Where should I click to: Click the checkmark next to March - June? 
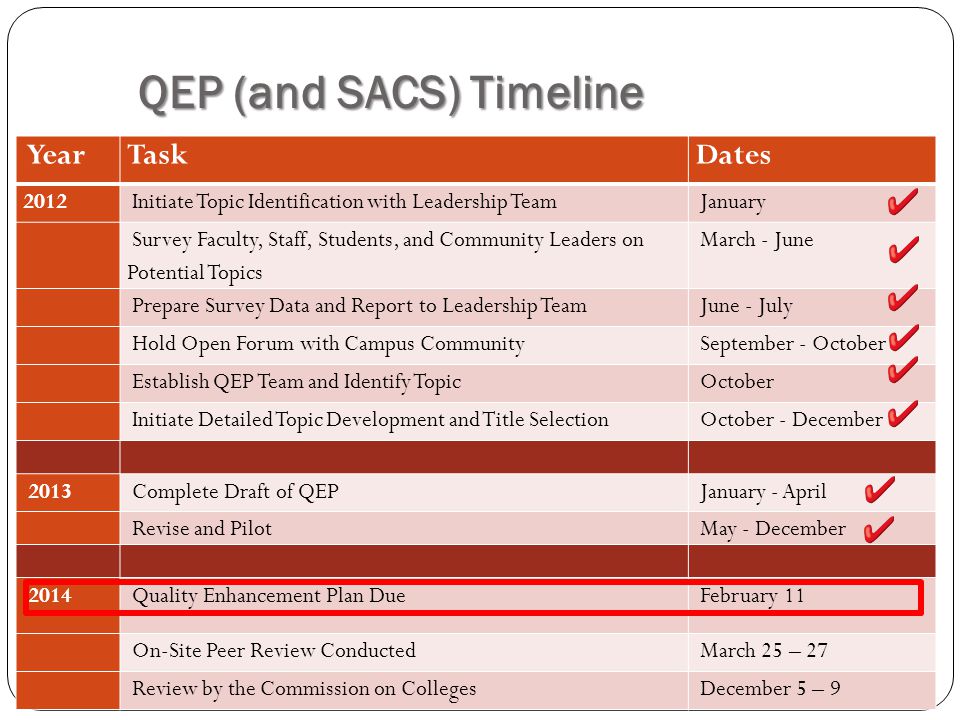pyautogui.click(x=904, y=249)
